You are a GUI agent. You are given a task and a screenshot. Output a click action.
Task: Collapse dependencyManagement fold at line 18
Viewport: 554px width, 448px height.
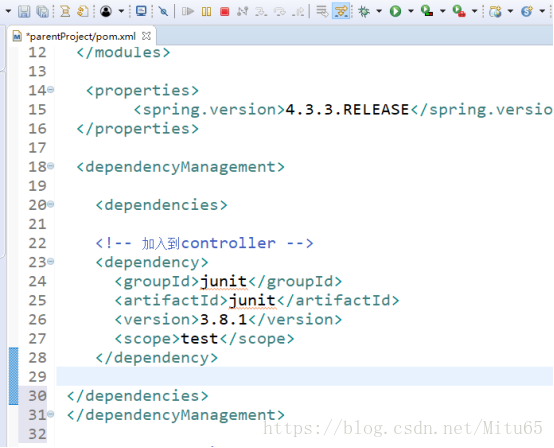[51, 166]
